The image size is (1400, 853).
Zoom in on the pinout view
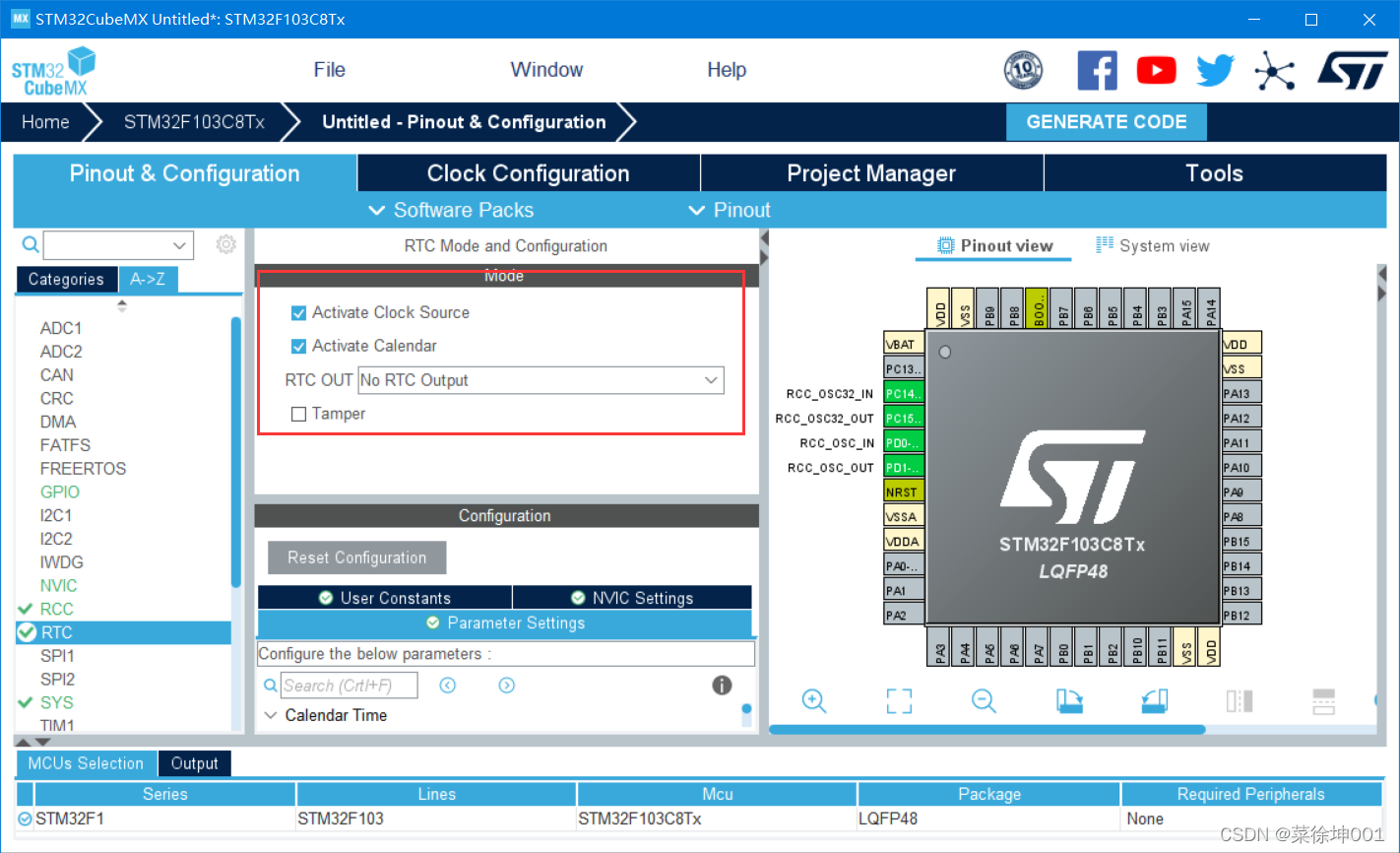click(814, 700)
